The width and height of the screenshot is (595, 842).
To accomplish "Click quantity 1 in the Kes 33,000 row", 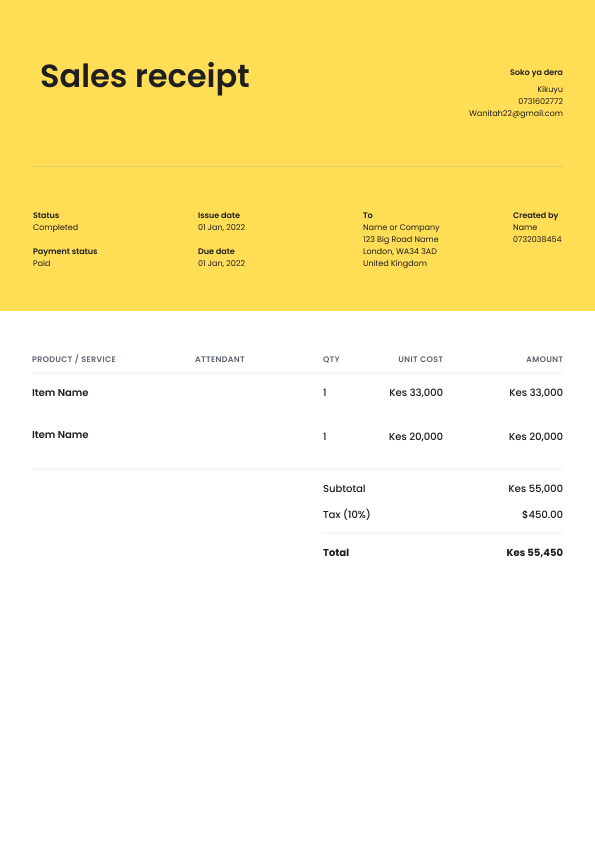I will pos(325,393).
